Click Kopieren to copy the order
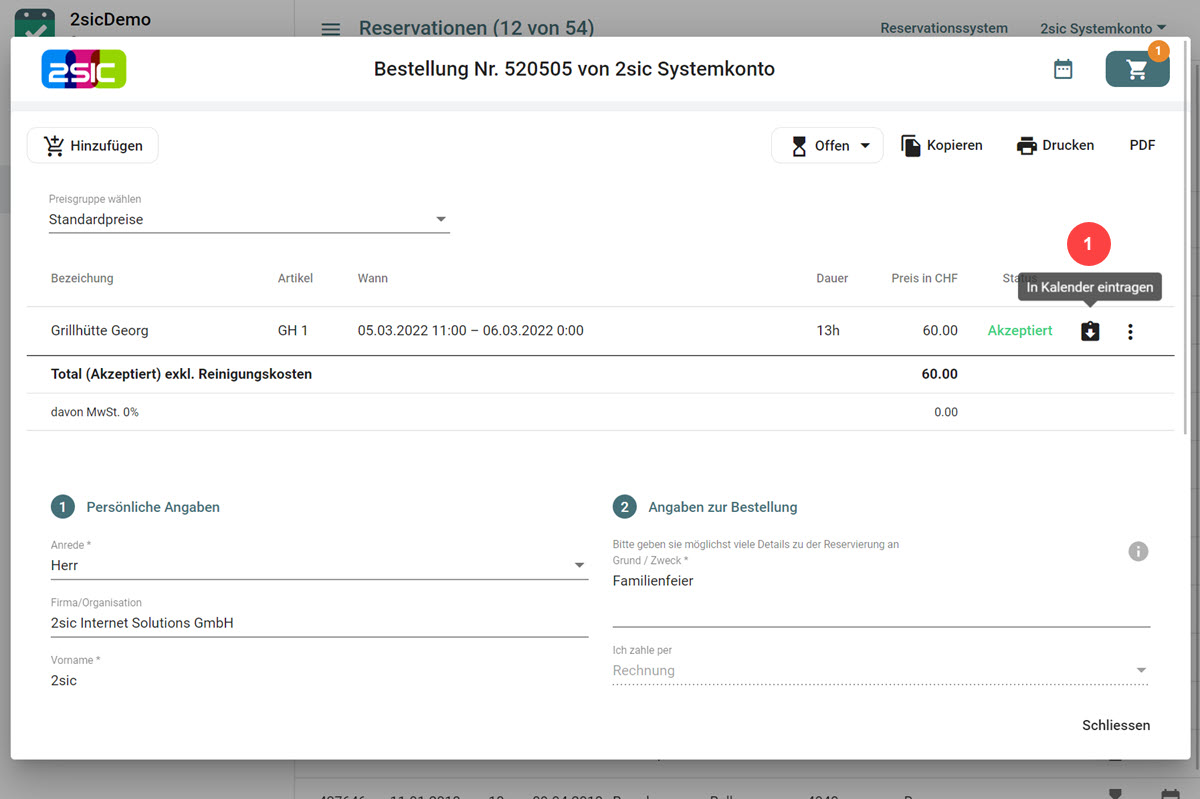 (941, 145)
